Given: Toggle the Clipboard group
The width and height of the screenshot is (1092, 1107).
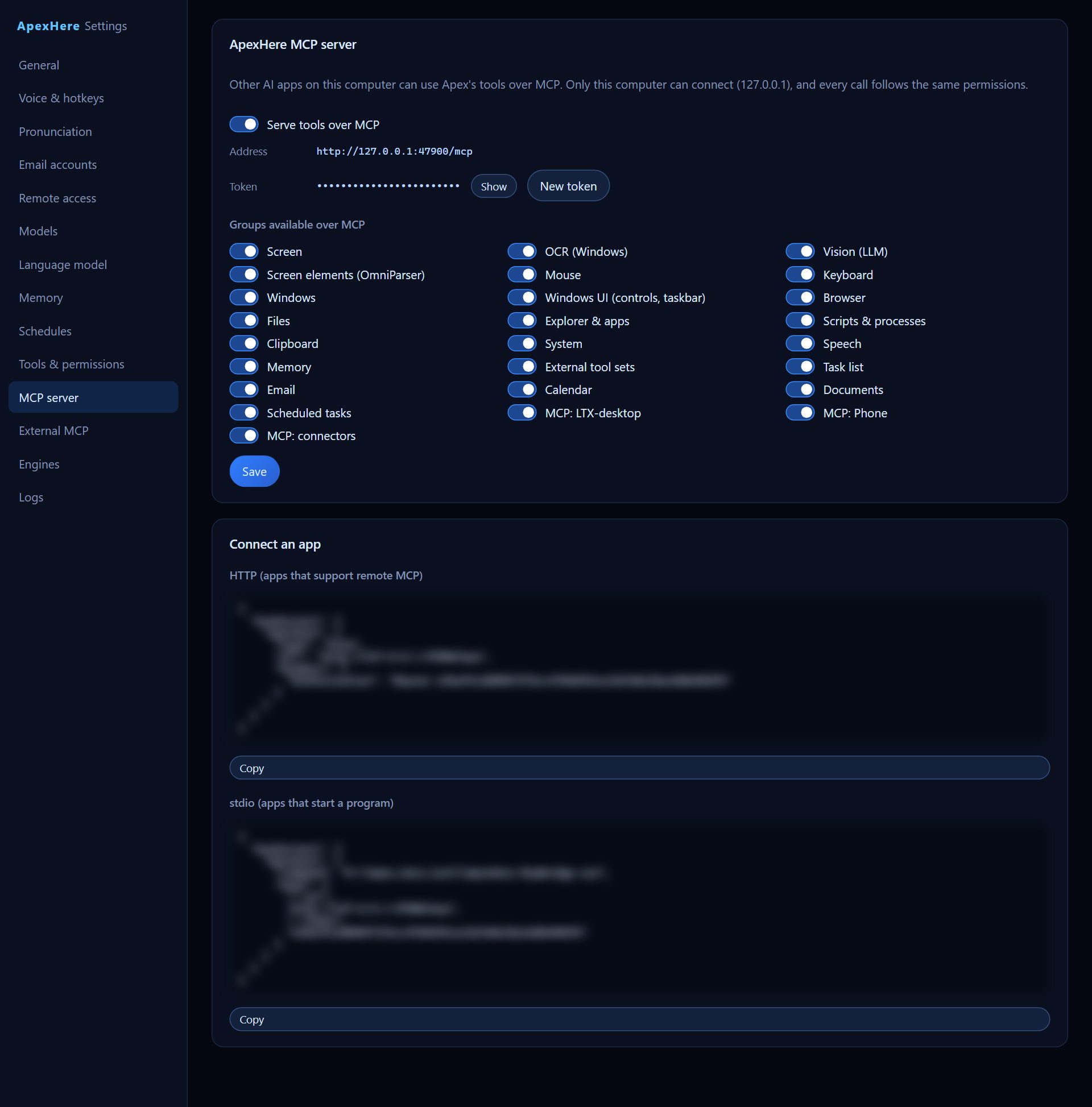Looking at the screenshot, I should point(243,344).
